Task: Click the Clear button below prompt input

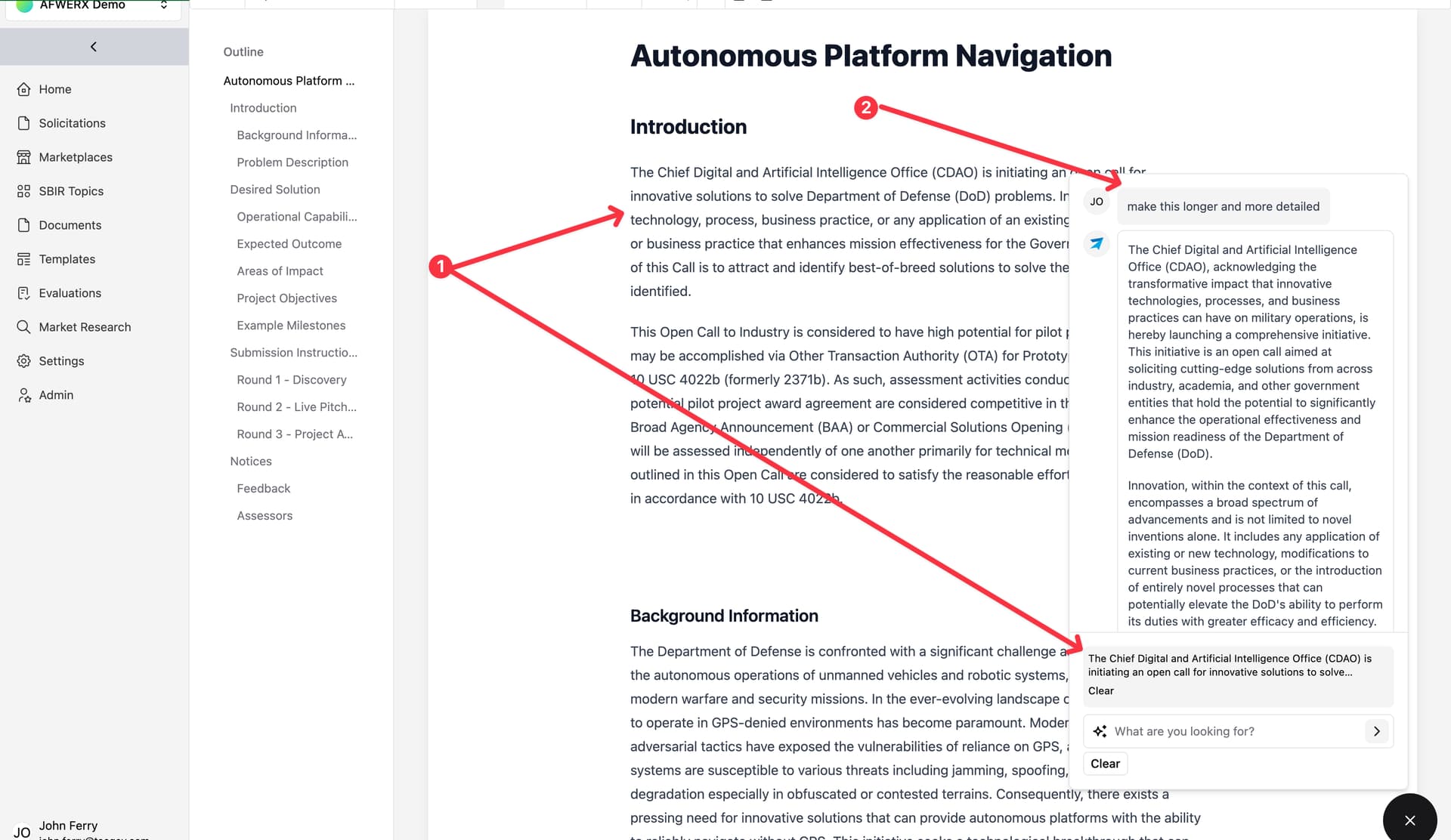Action: (1105, 764)
